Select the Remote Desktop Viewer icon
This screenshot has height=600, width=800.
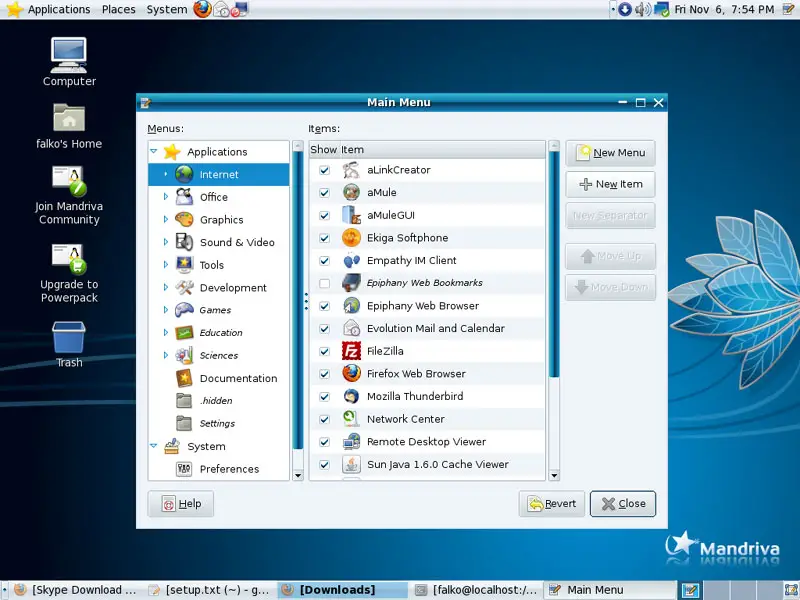pos(351,442)
